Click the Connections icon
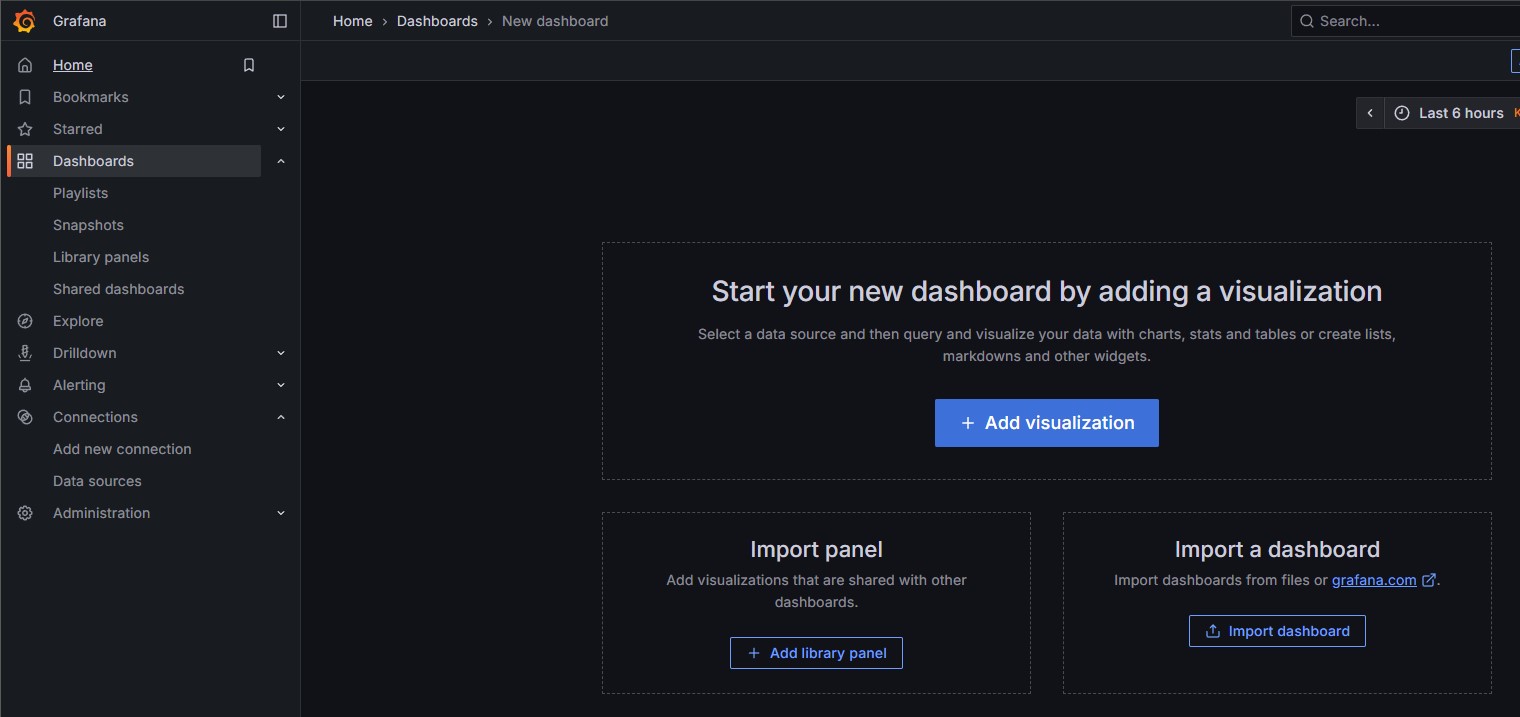1520x717 pixels. pos(24,416)
